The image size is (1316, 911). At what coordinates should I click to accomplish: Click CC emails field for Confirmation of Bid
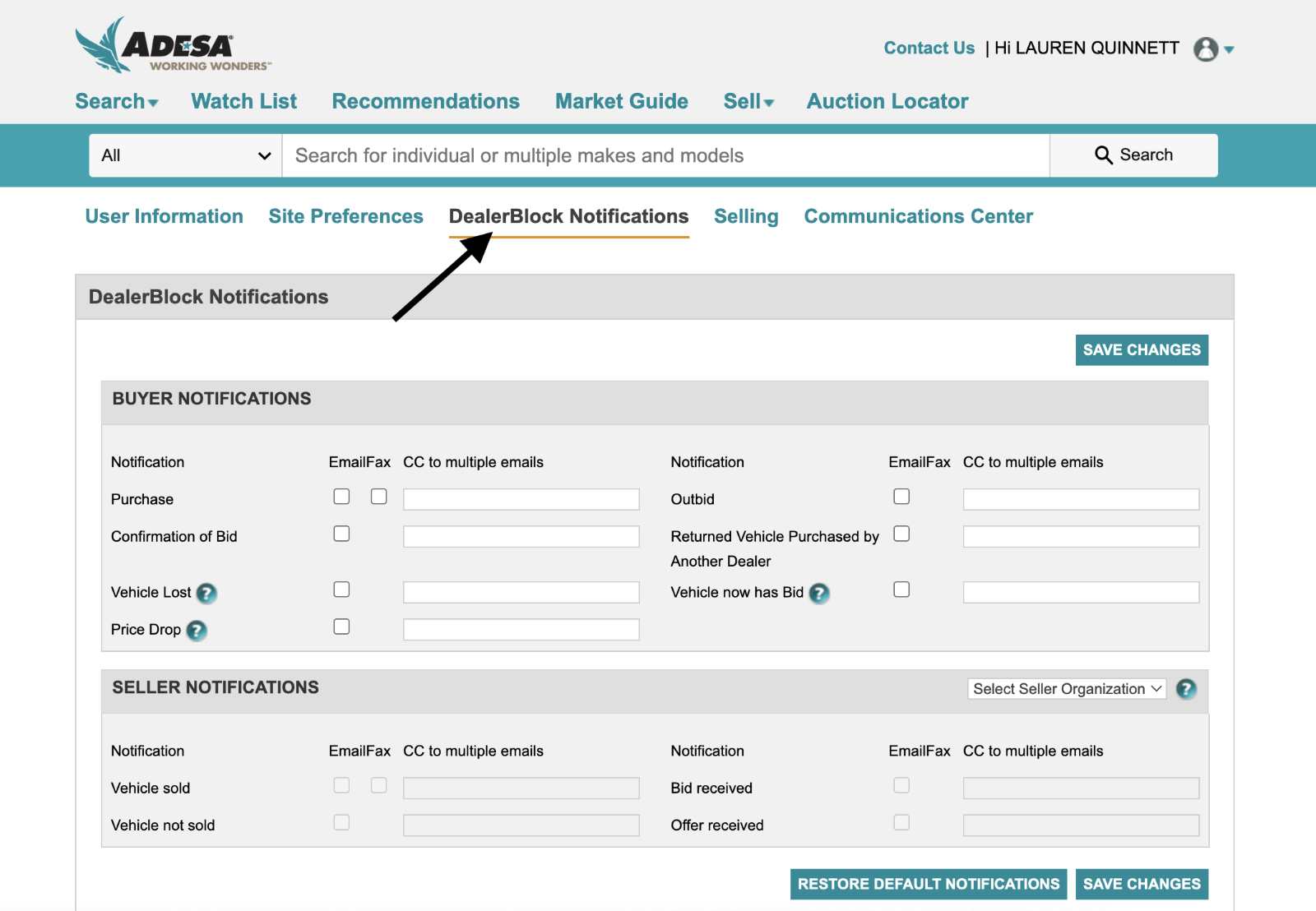pyautogui.click(x=521, y=537)
